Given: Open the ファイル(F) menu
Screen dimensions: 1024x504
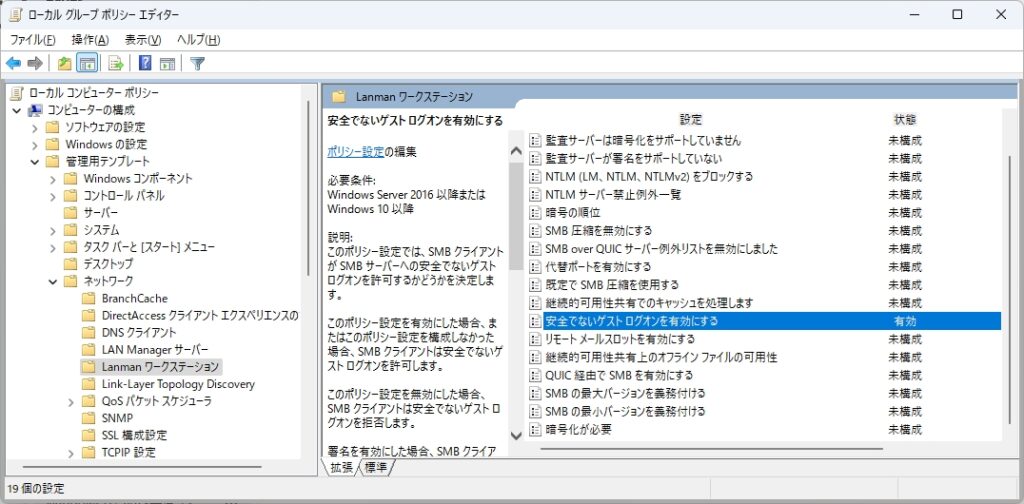Looking at the screenshot, I should click(33, 40).
